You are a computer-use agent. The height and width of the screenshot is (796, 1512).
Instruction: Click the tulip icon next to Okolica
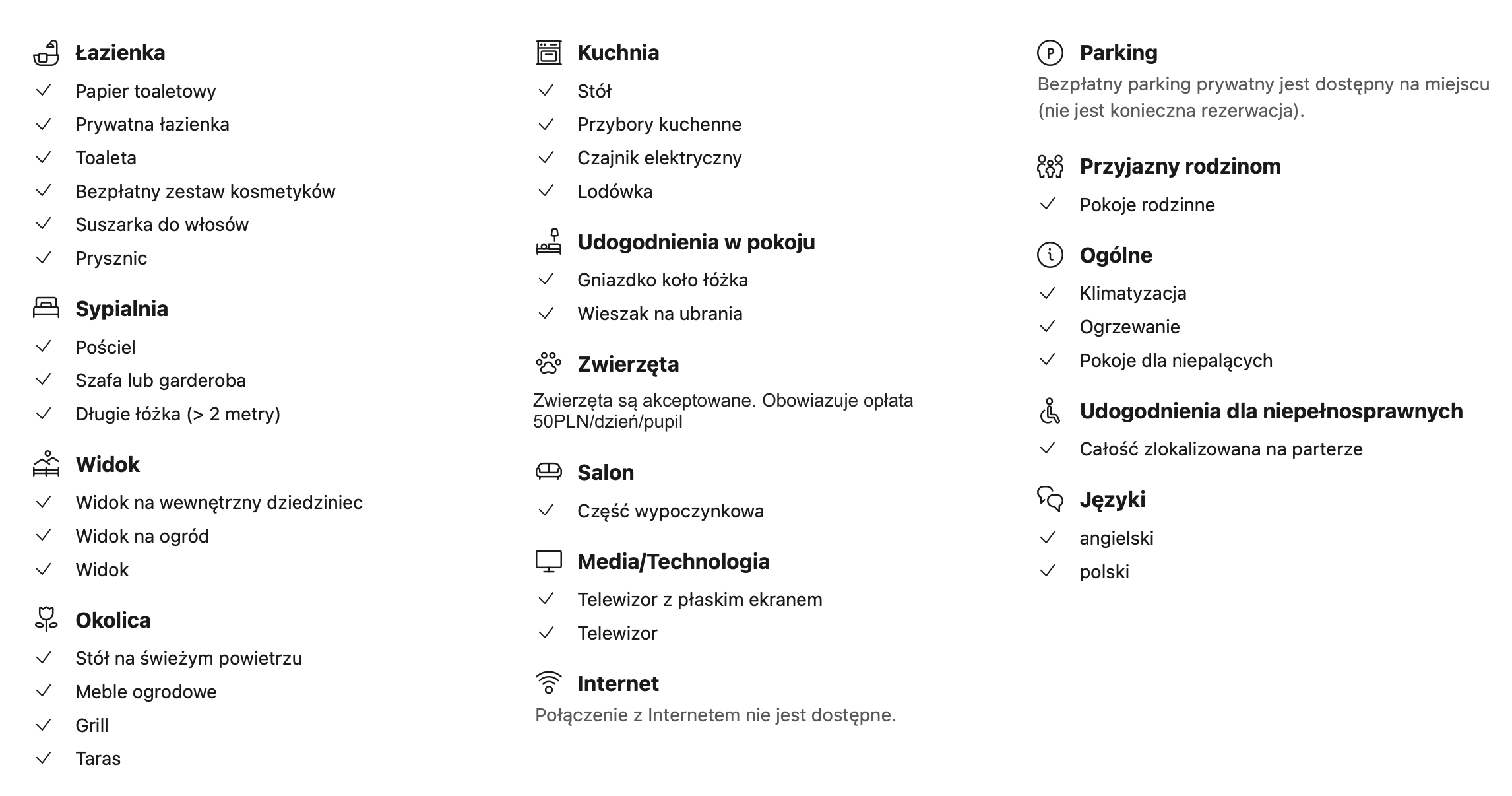46,619
